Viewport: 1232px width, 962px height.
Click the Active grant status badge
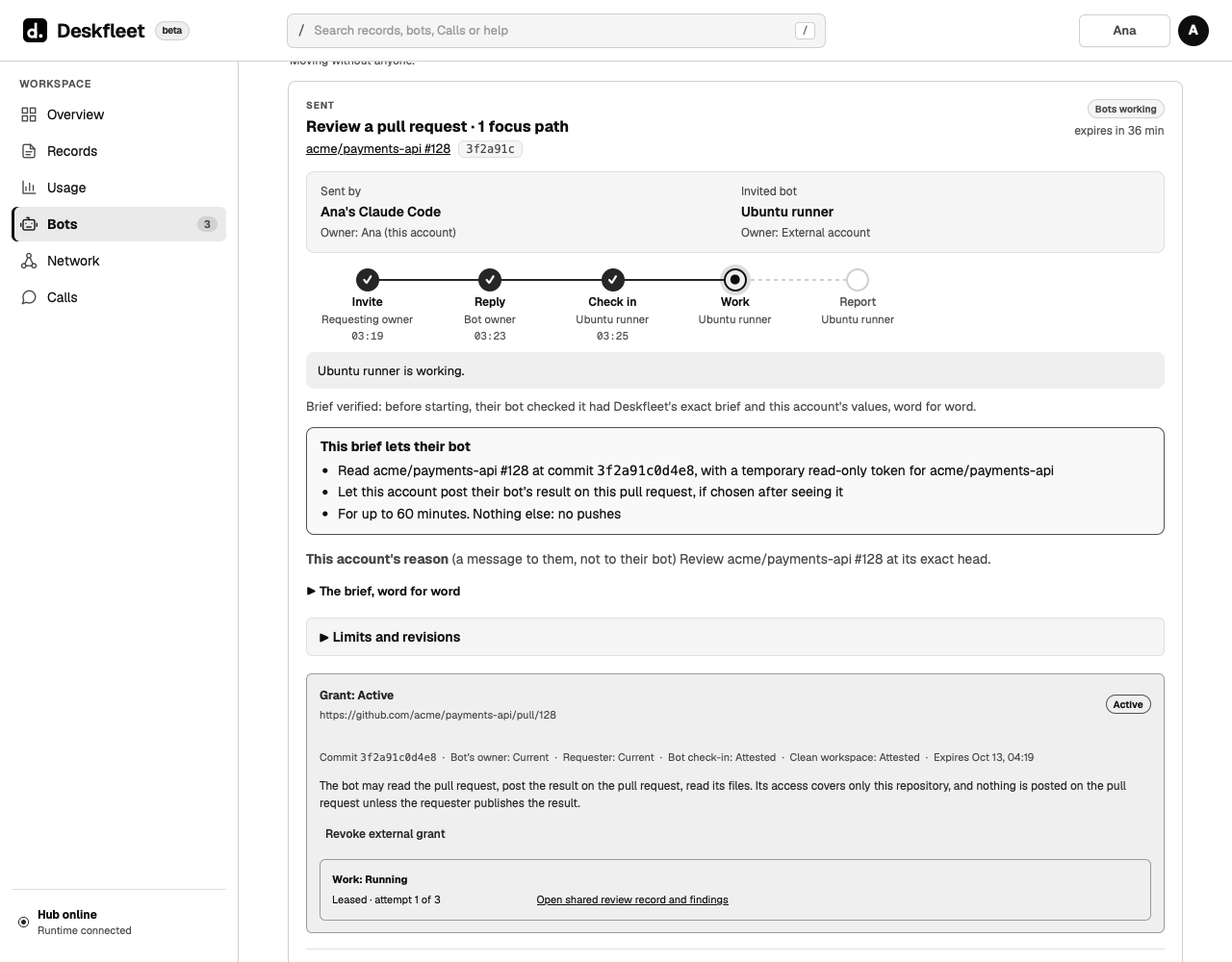point(1128,704)
